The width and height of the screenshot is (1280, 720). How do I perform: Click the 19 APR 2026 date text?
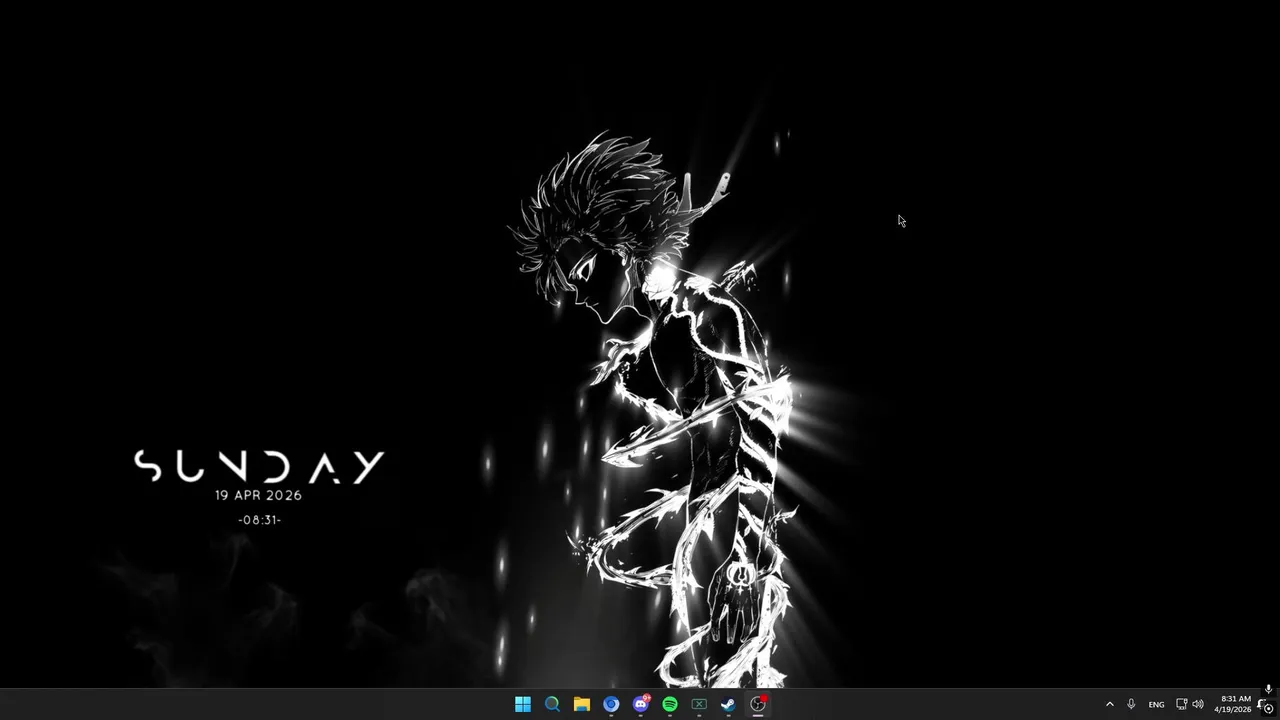pyautogui.click(x=258, y=495)
